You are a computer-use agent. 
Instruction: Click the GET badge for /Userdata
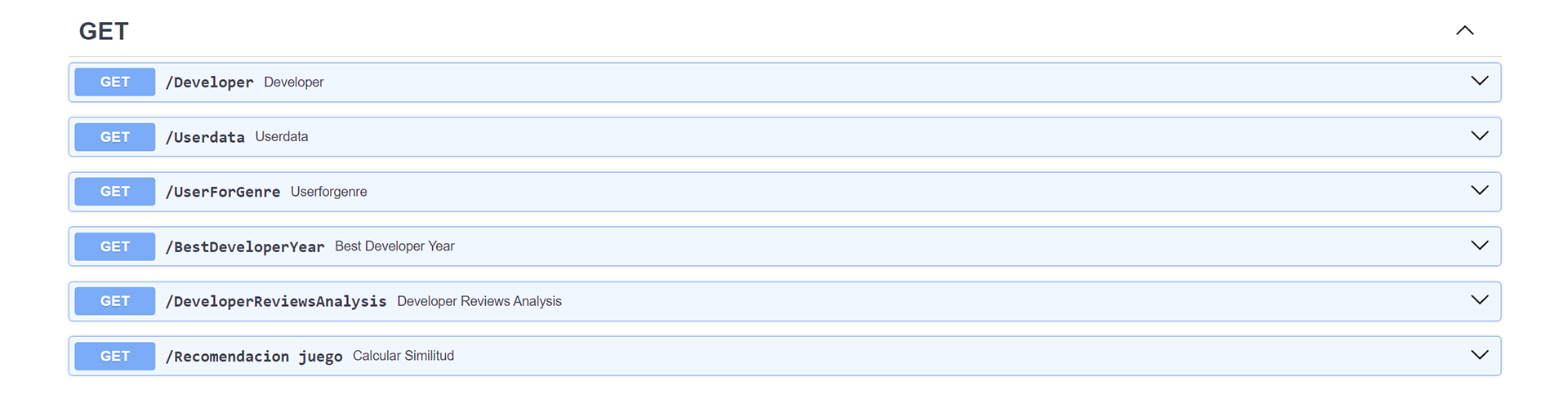pos(115,137)
